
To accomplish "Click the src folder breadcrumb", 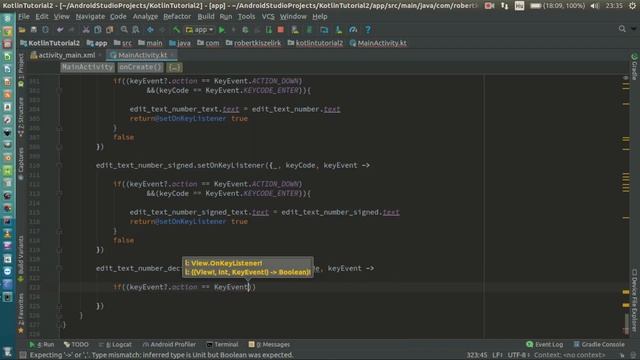I will pos(123,43).
